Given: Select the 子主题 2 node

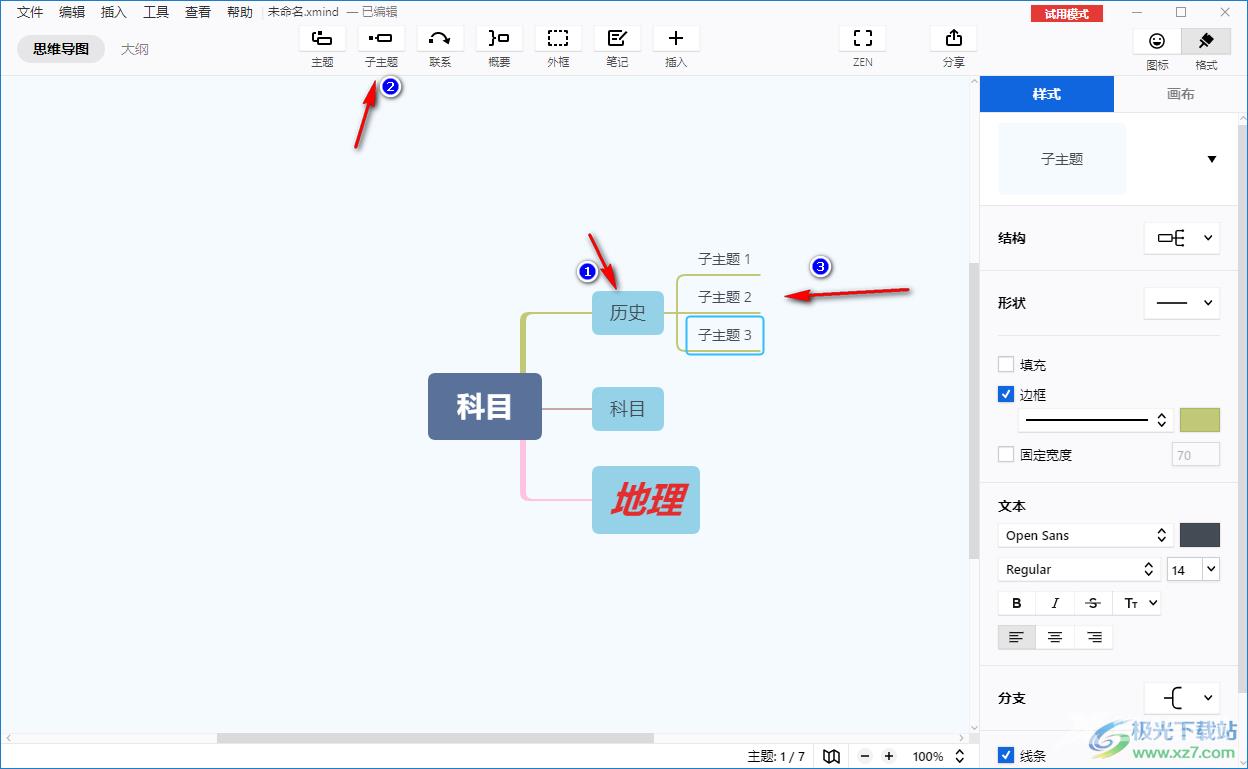Looking at the screenshot, I should 725,297.
